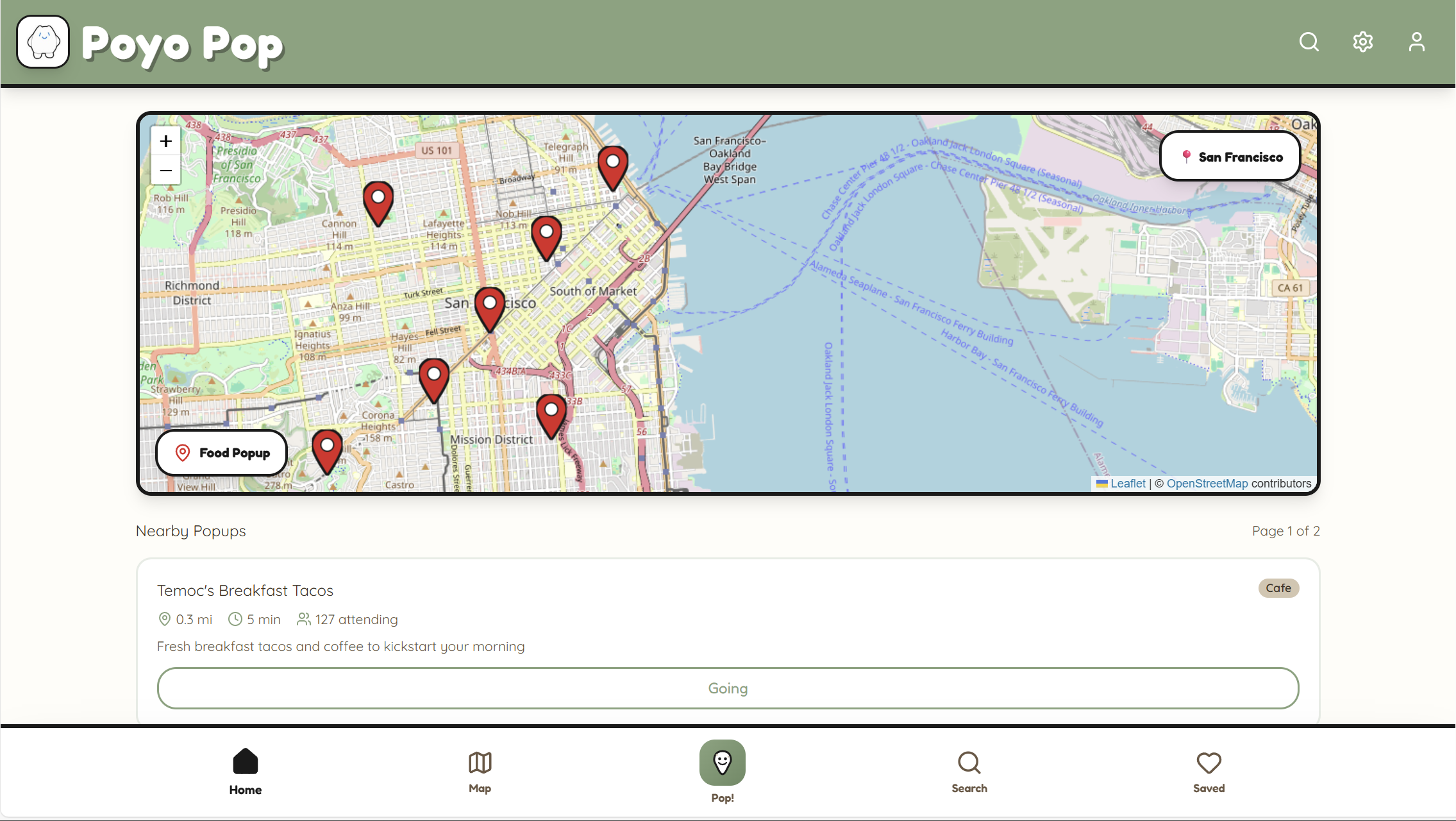Toggle Going for Temoc's Breakfast Tacos
This screenshot has width=1456, height=821.
coord(728,688)
